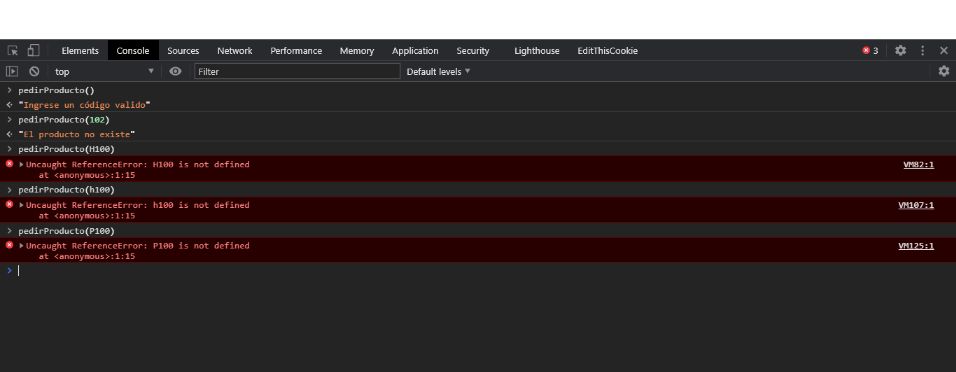956x372 pixels.
Task: Focus the console Filter input field
Action: tap(298, 71)
